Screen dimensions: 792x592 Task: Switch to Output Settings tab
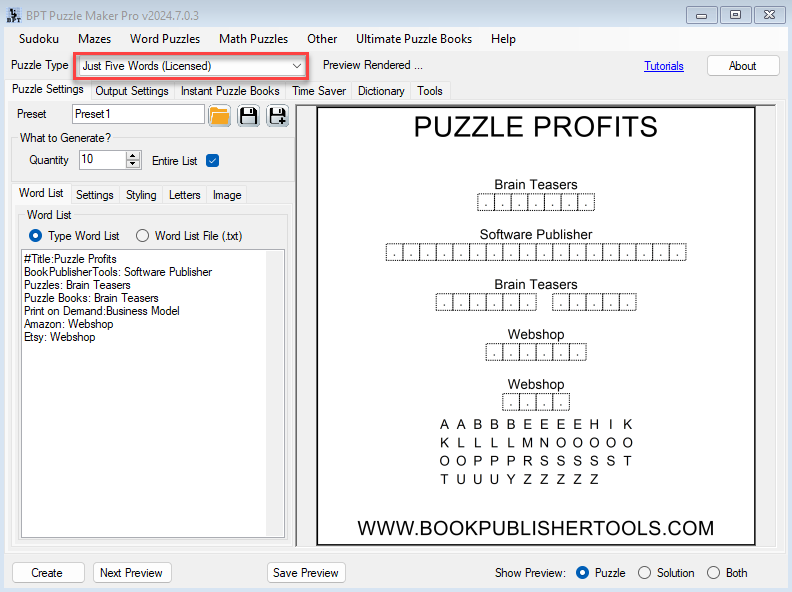(132, 91)
